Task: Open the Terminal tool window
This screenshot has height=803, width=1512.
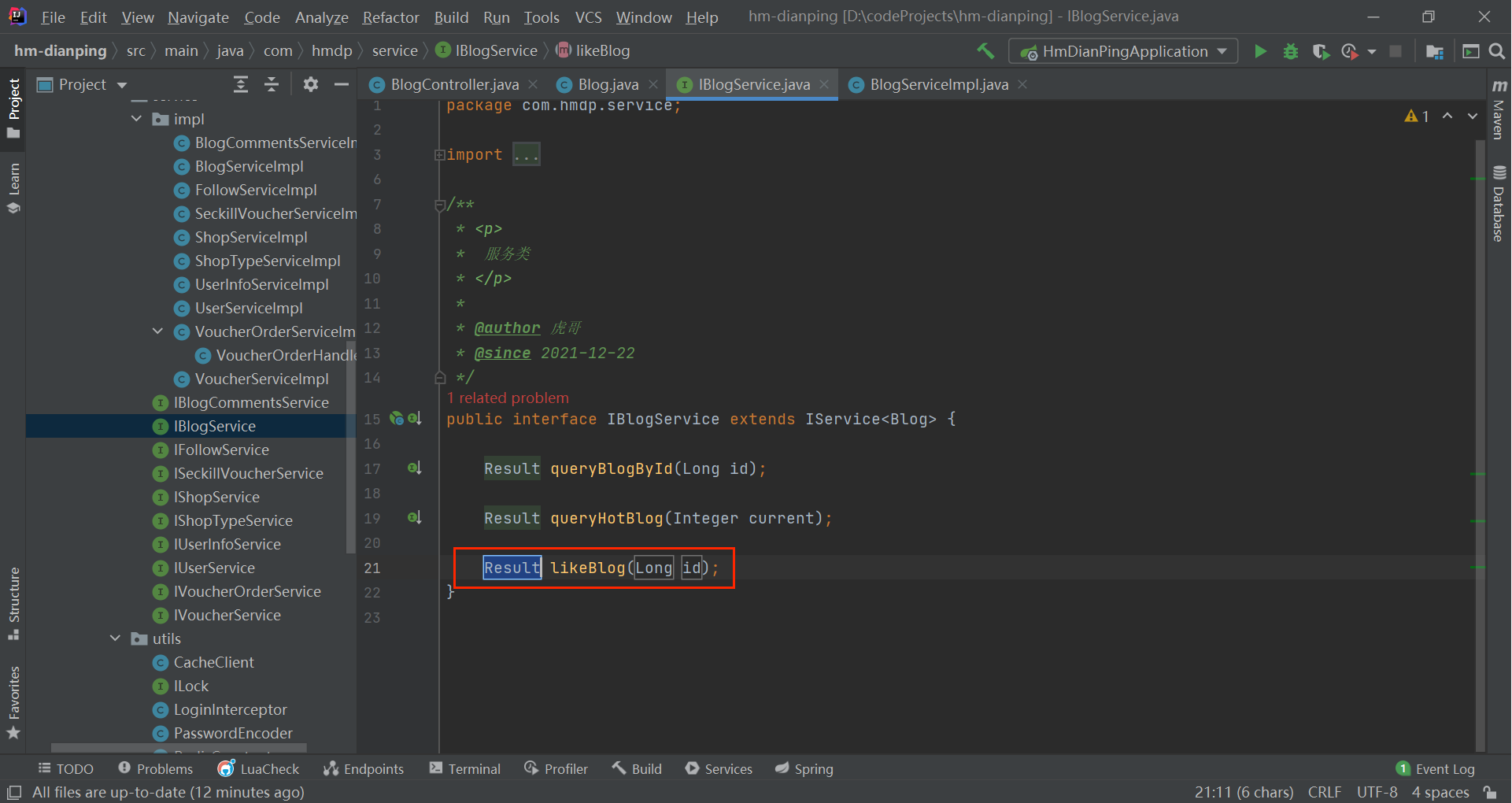Action: [x=465, y=769]
